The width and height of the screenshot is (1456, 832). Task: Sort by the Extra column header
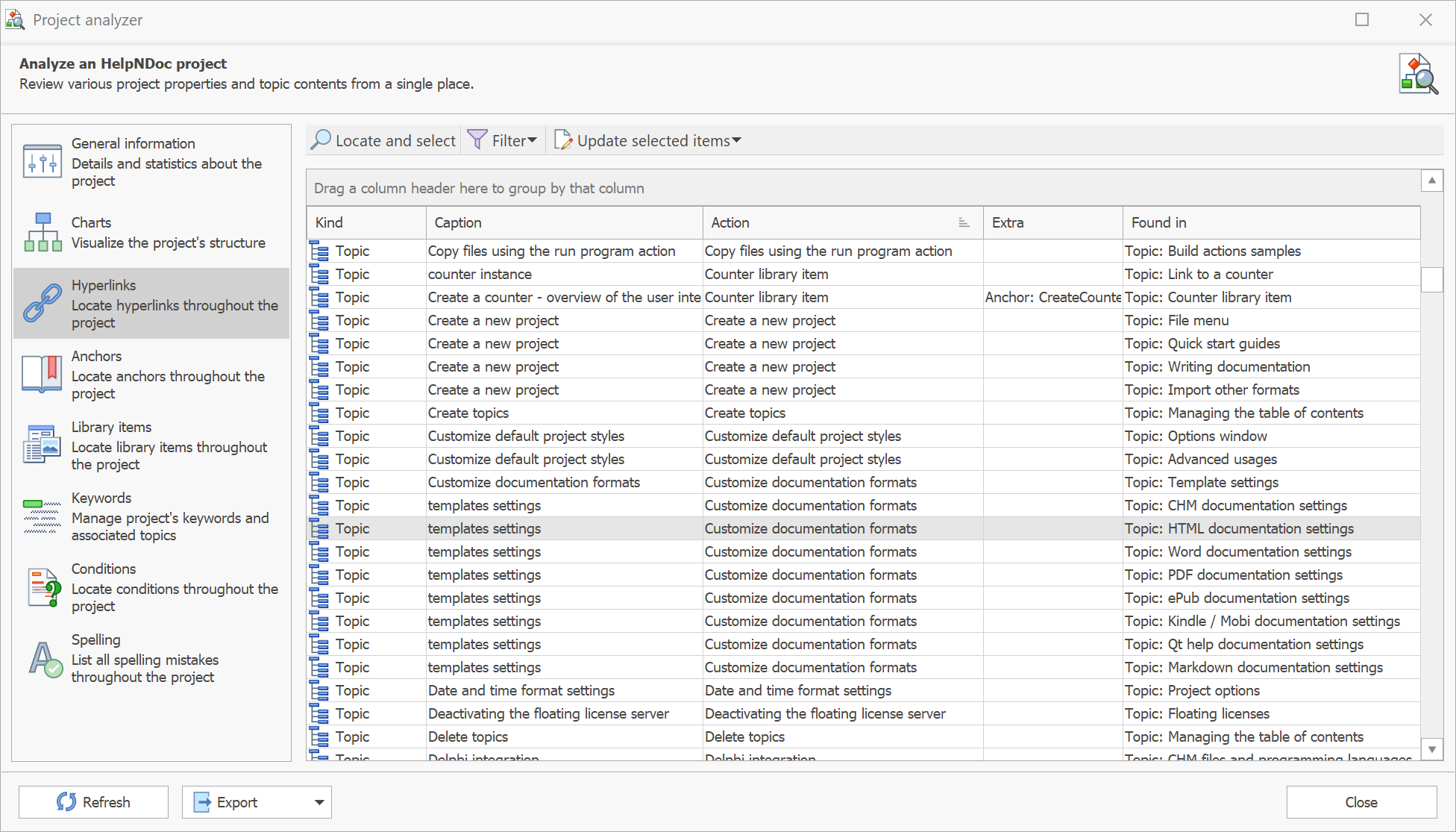(x=1053, y=222)
